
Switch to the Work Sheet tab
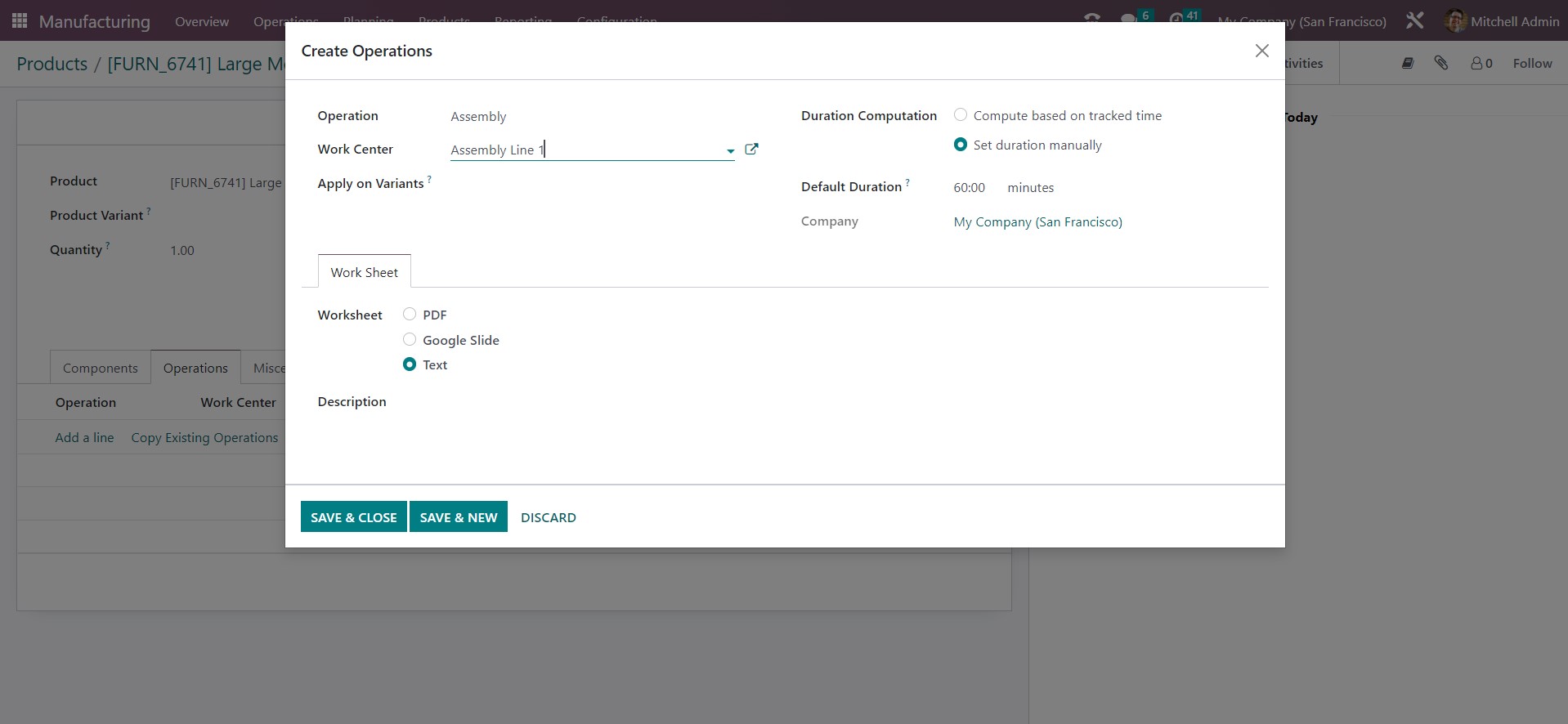click(x=364, y=272)
